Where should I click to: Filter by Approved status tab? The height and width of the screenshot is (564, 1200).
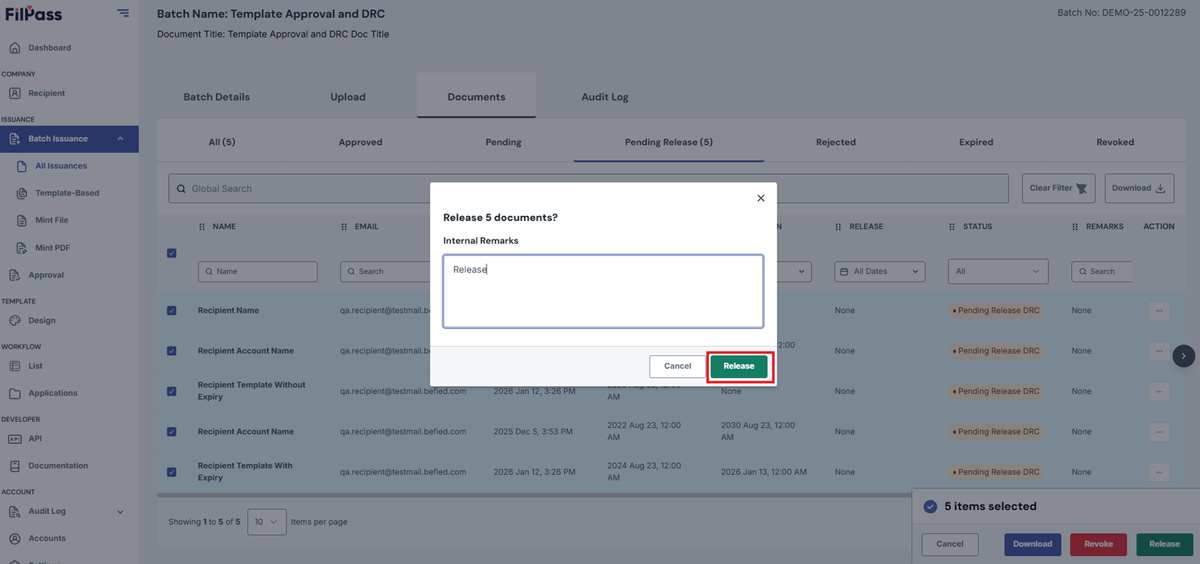tap(360, 142)
